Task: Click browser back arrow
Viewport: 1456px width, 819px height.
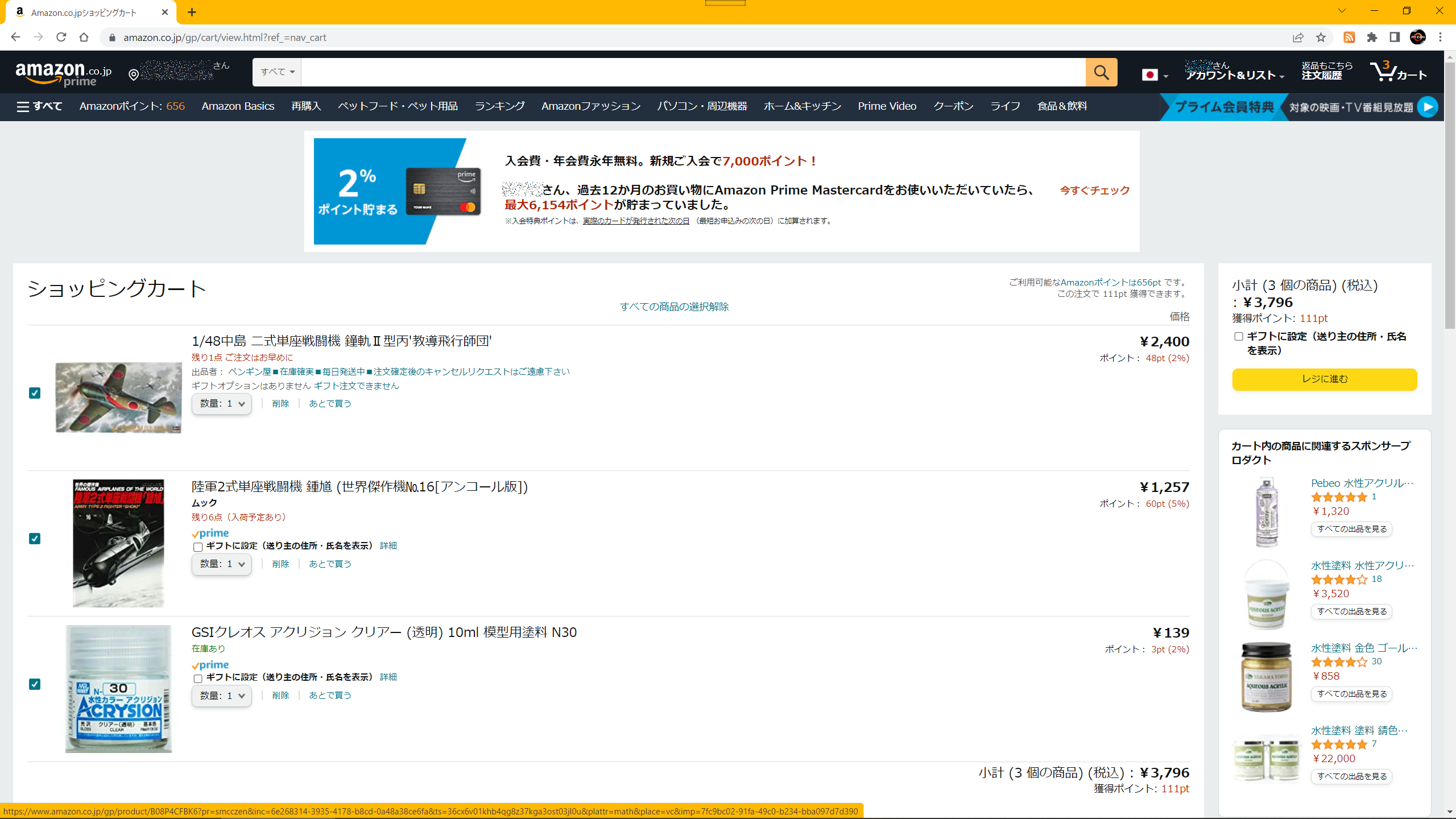Action: tap(15, 37)
